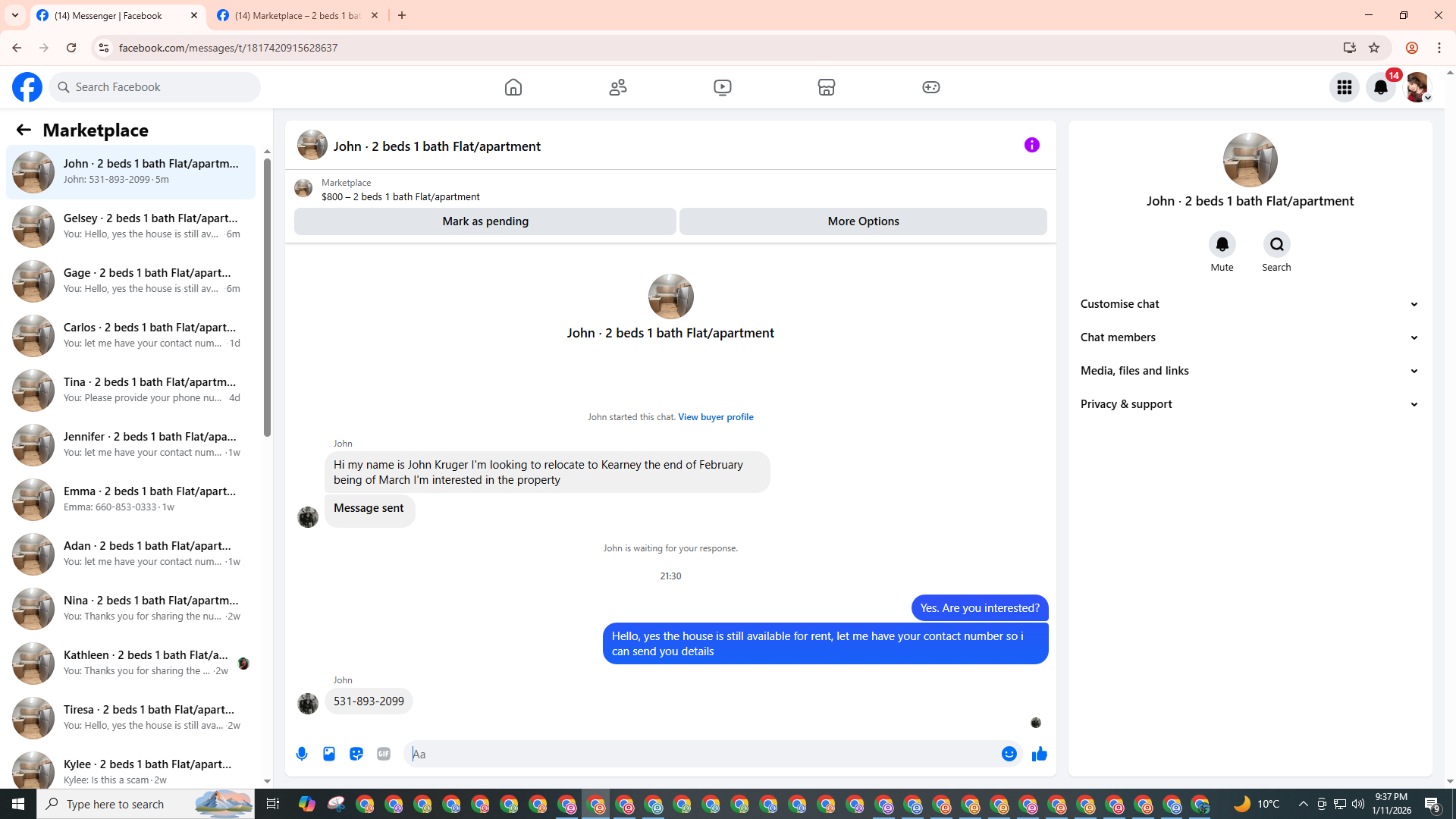Open the taskbar volume control

pyautogui.click(x=1358, y=804)
